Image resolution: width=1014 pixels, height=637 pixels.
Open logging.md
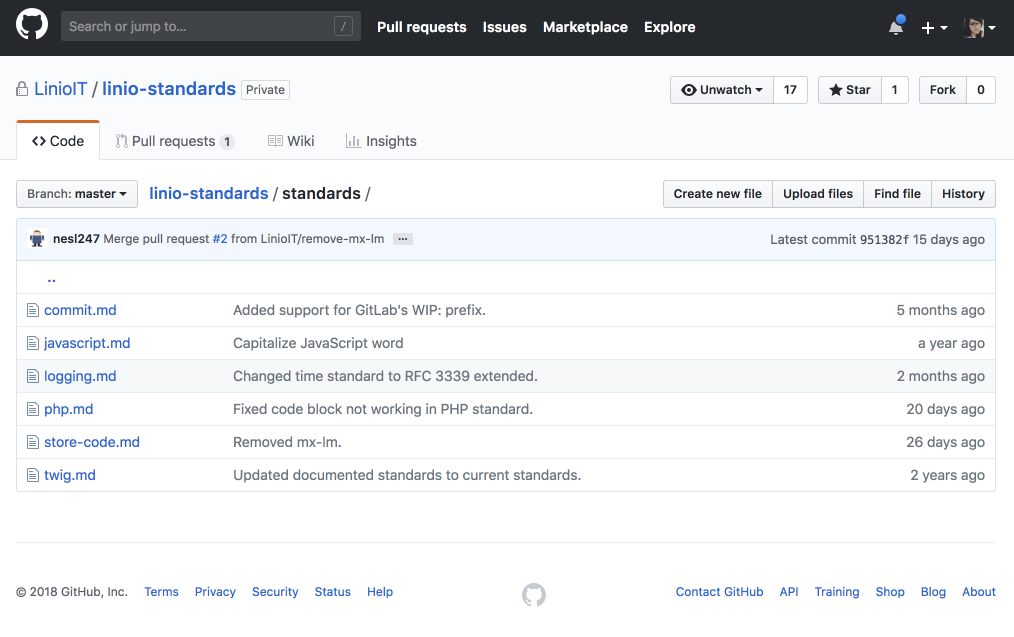point(80,376)
